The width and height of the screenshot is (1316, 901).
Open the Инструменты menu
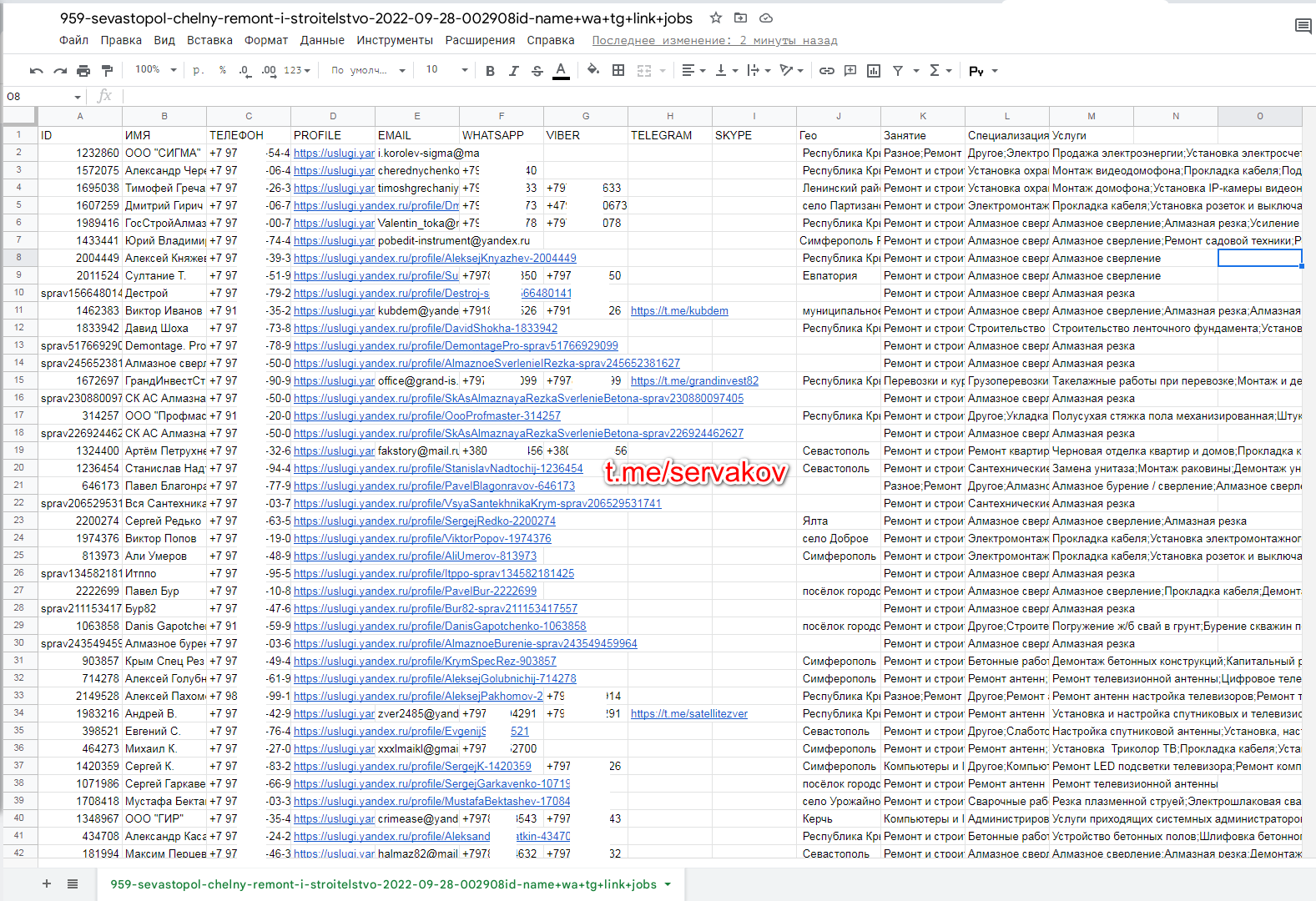click(x=395, y=40)
